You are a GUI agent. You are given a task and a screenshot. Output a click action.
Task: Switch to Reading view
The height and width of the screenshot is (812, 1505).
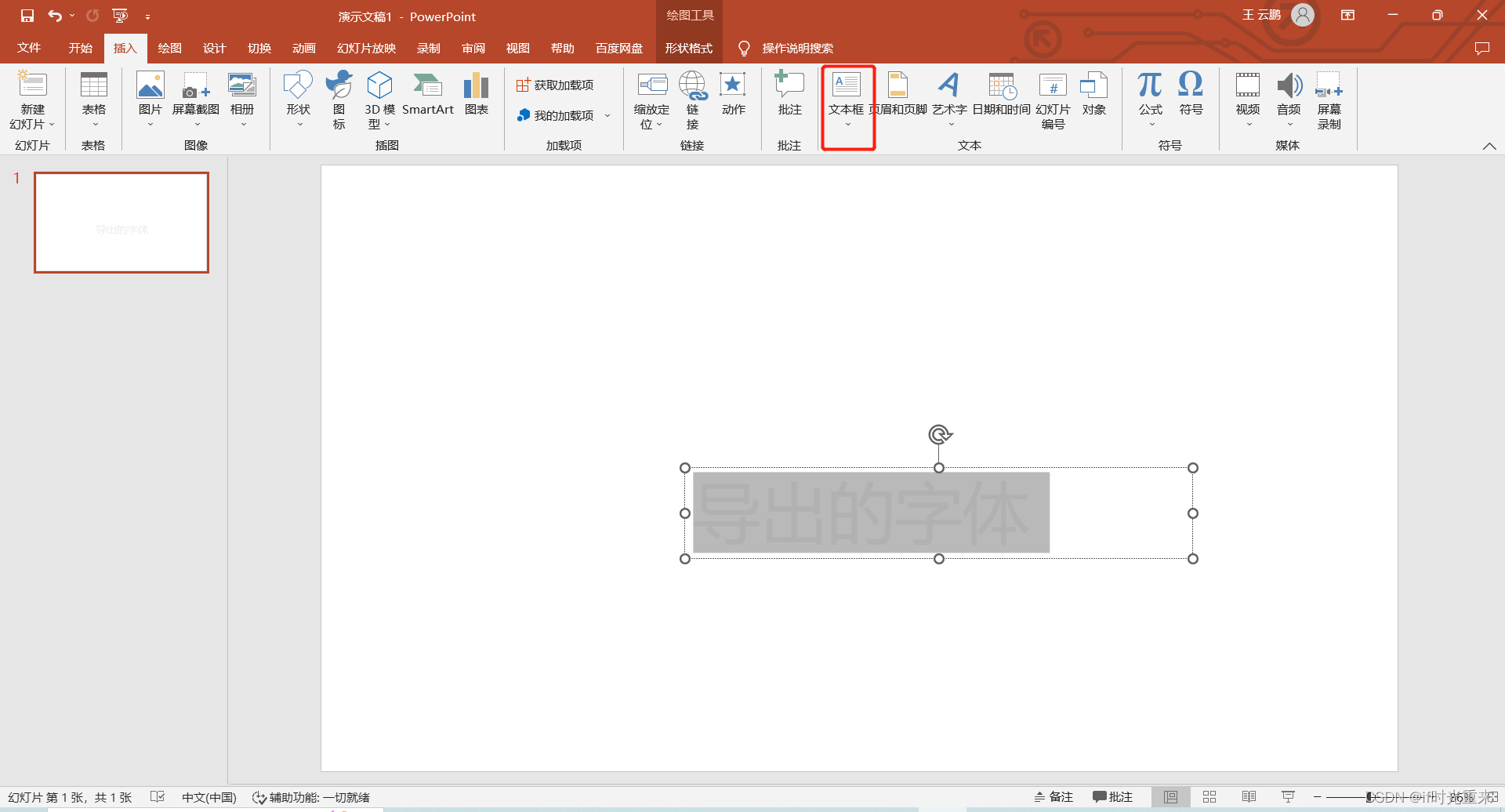tap(1249, 797)
